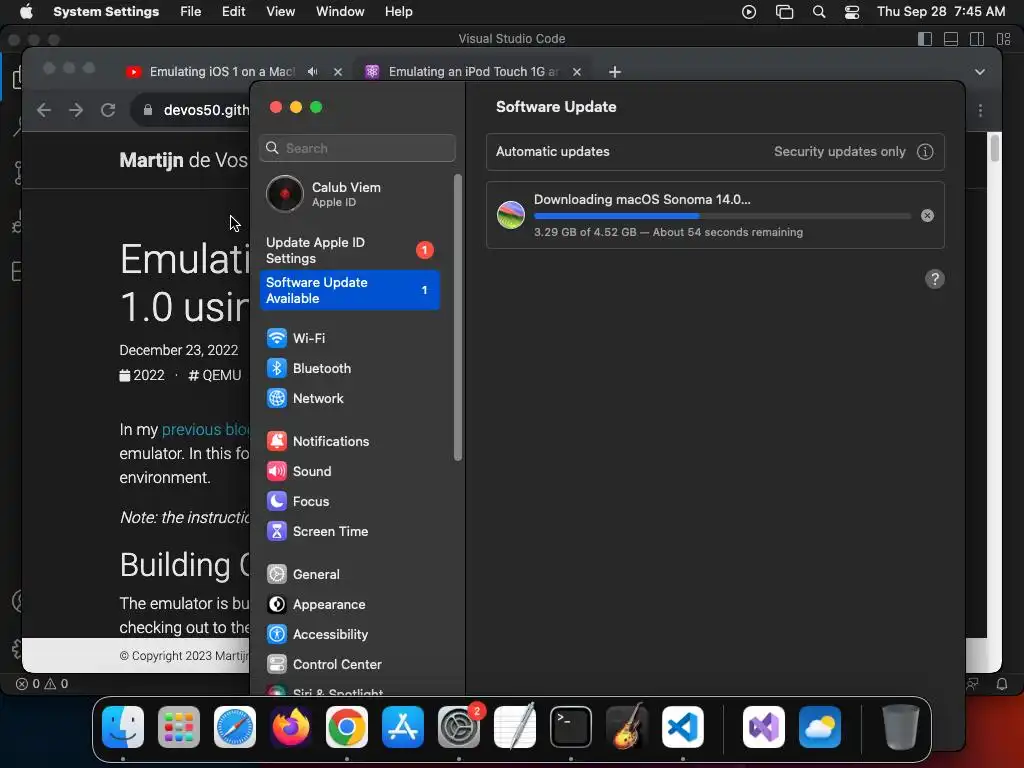
Task: Launch Firefox from the Dock
Action: point(291,727)
